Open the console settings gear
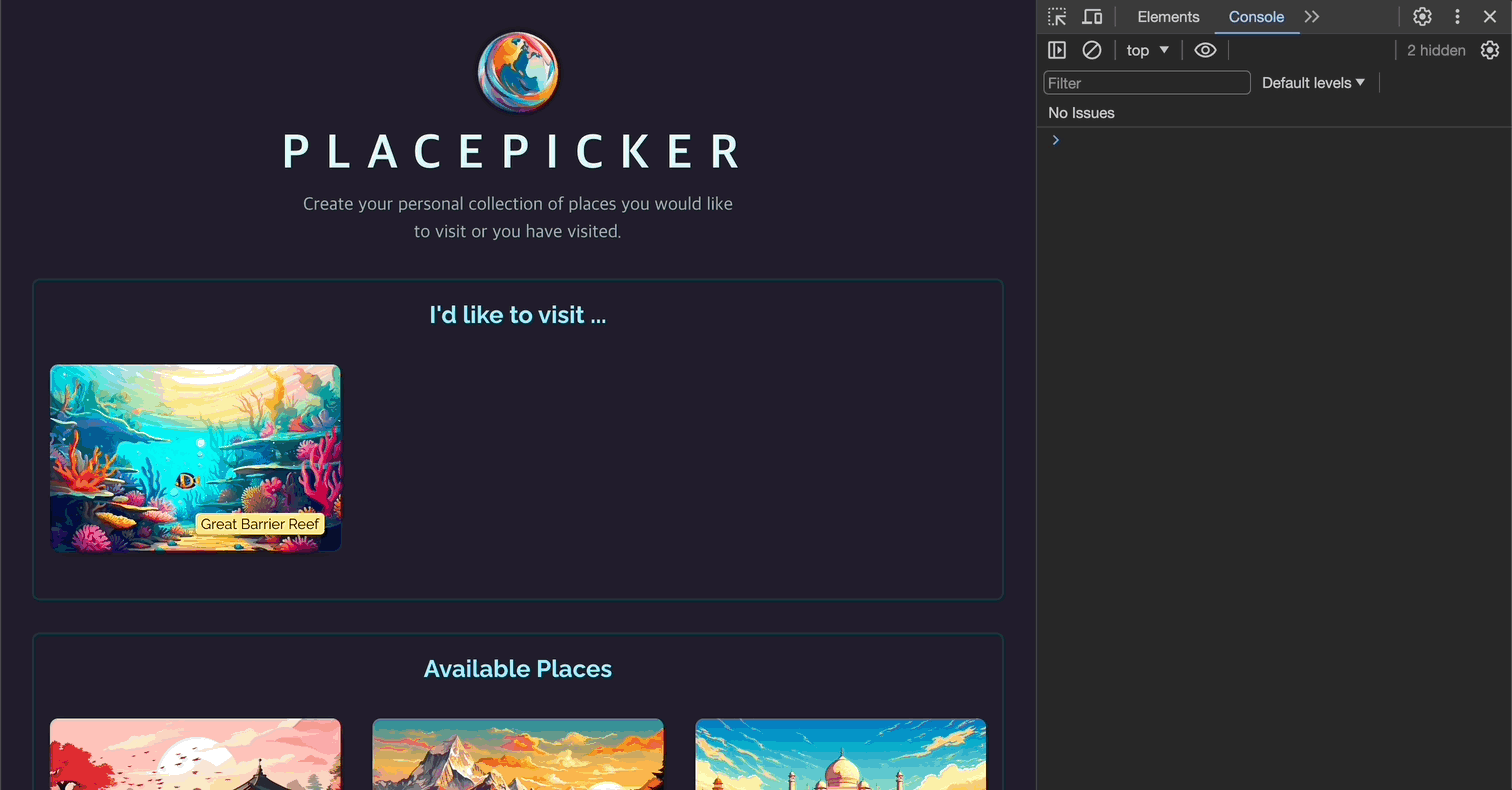The height and width of the screenshot is (790, 1512). tap(1490, 50)
